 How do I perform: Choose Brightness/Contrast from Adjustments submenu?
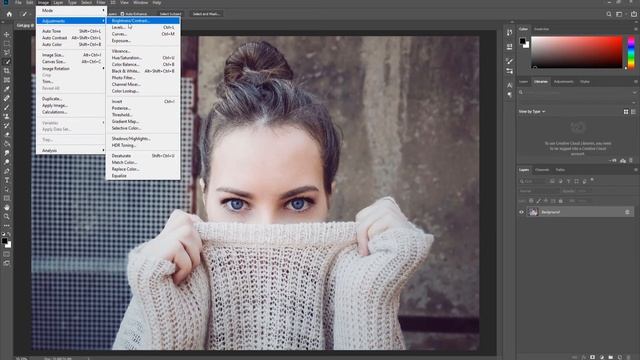(143, 20)
